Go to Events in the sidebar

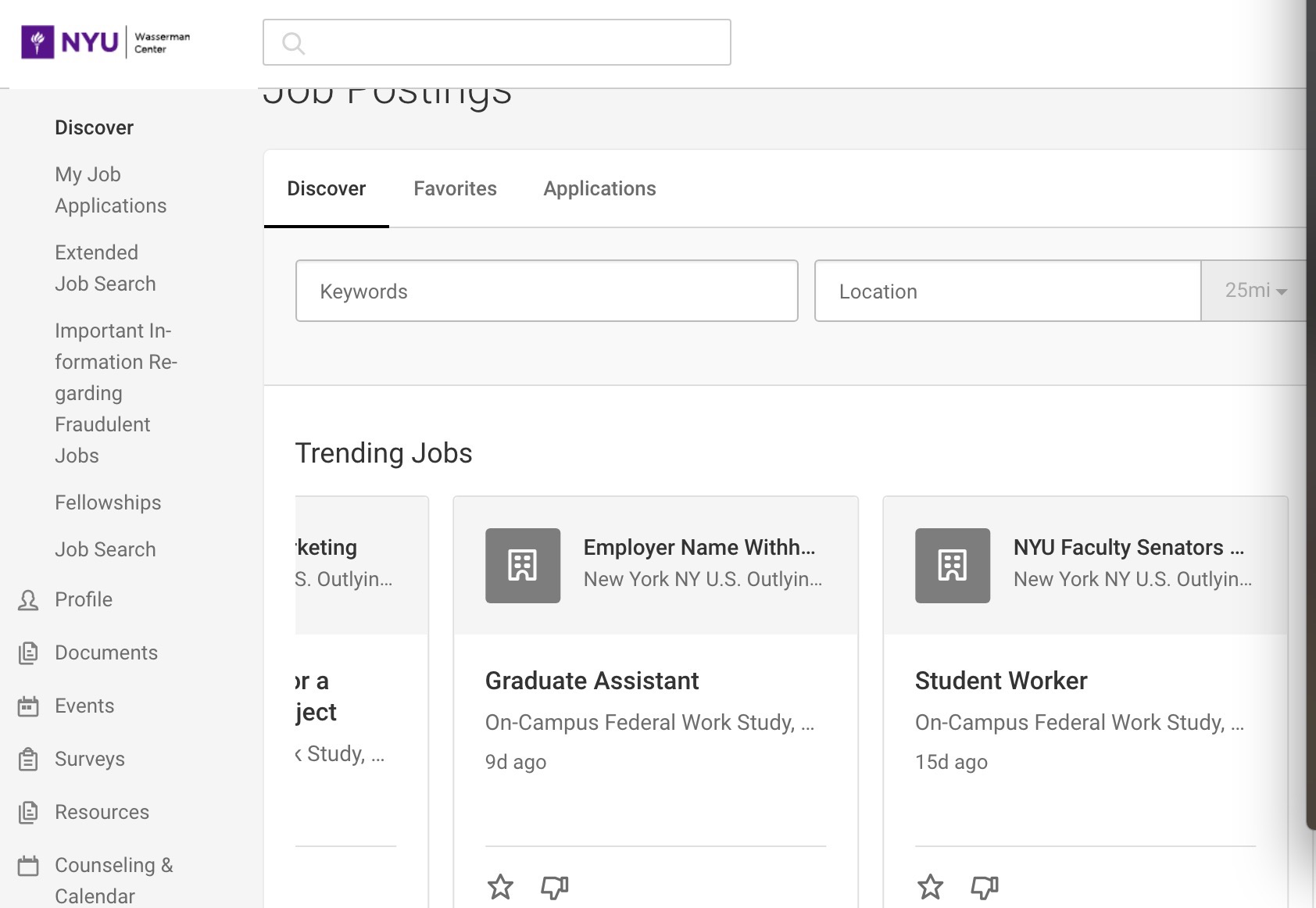coord(84,706)
